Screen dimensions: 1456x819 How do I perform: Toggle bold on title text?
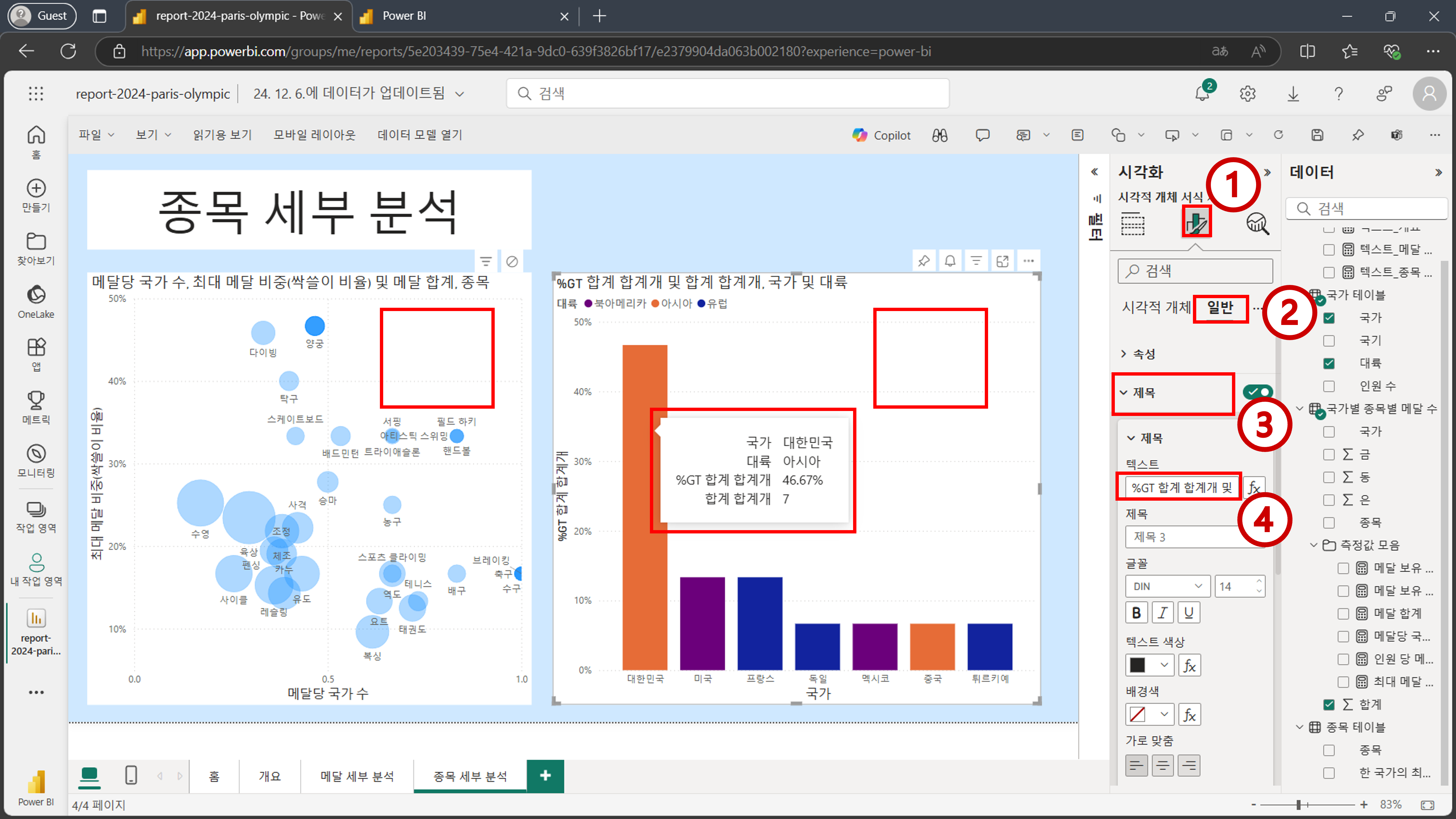[x=1136, y=613]
